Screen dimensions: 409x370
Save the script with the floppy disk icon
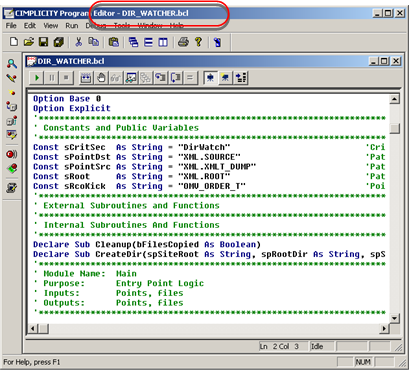tap(43, 42)
